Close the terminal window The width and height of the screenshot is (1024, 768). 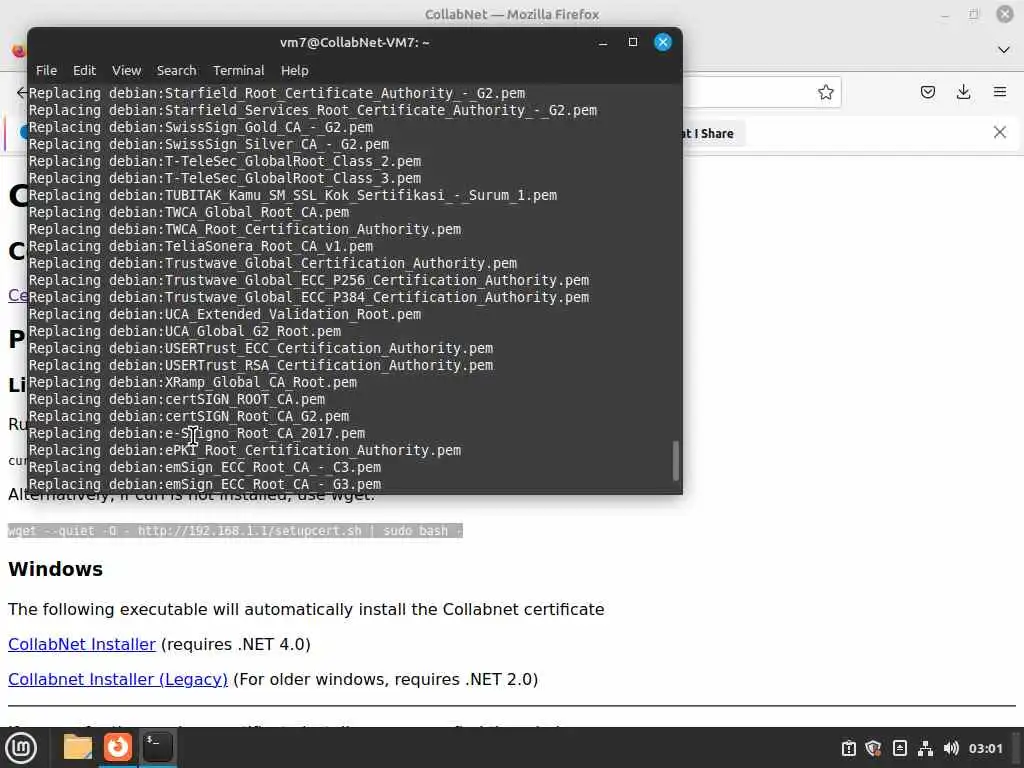(x=663, y=42)
